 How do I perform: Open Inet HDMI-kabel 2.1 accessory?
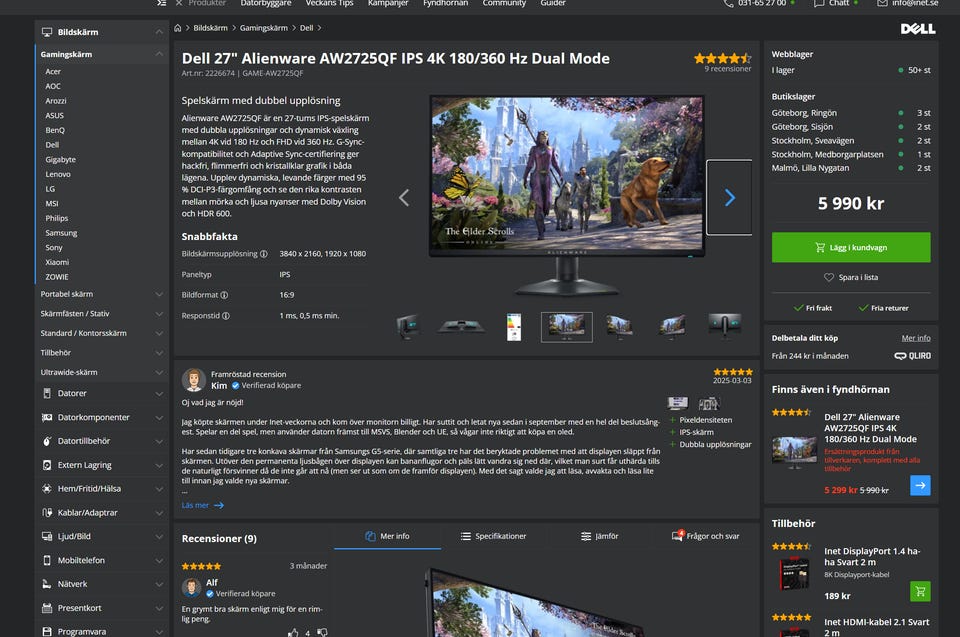[876, 627]
